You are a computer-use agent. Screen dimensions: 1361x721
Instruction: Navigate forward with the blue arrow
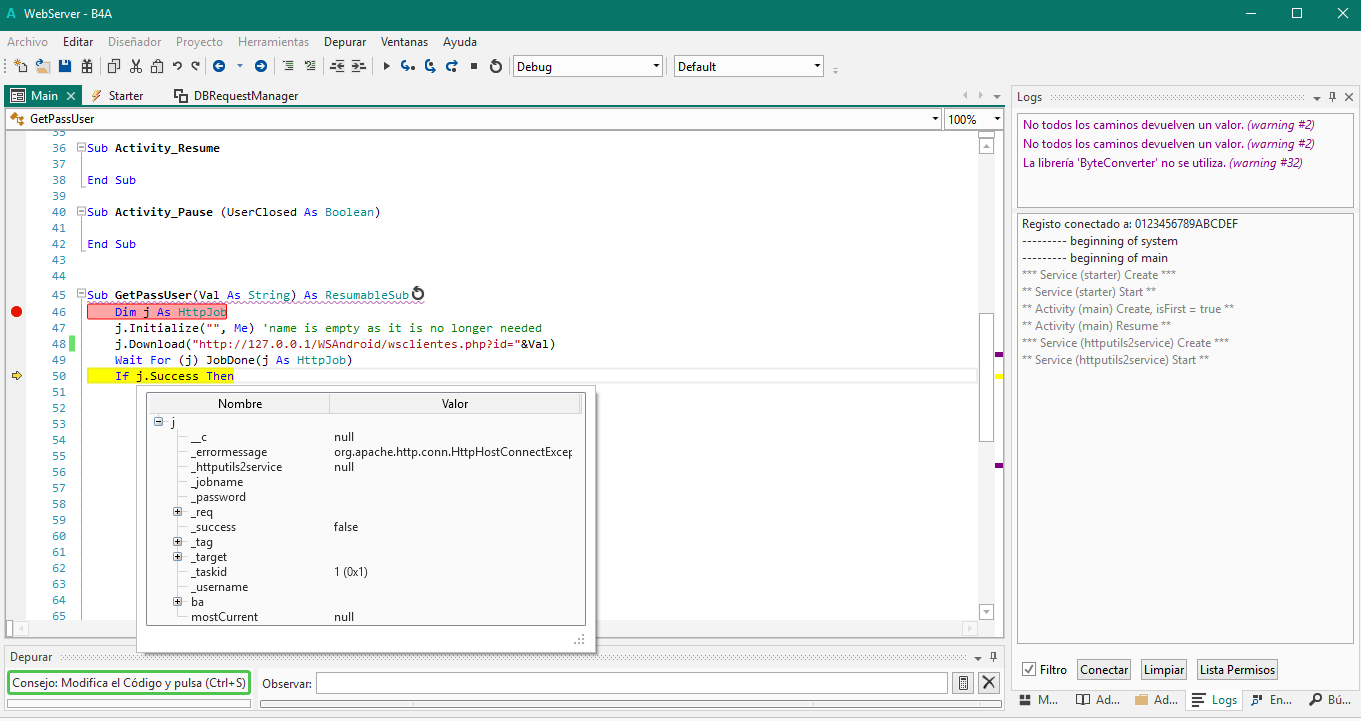coord(261,67)
